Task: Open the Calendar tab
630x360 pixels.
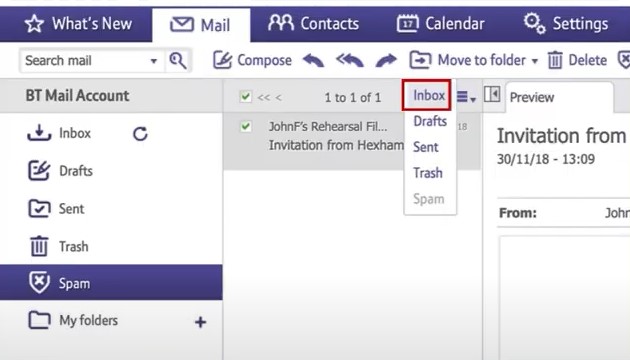Action: (441, 24)
